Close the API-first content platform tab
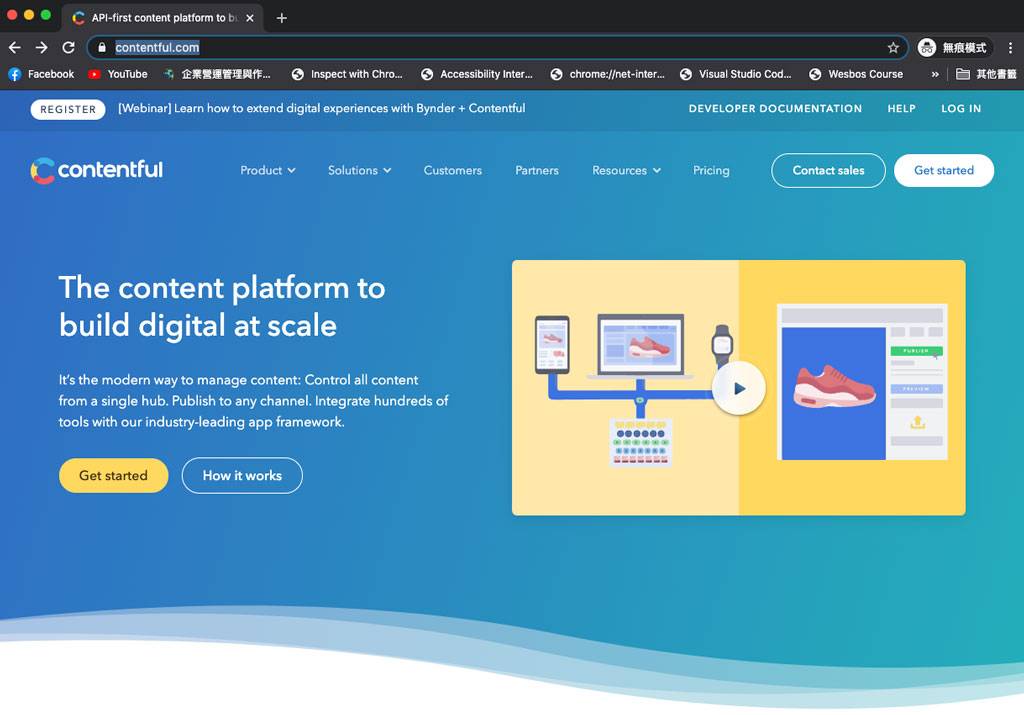This screenshot has height=715, width=1024. click(x=249, y=18)
